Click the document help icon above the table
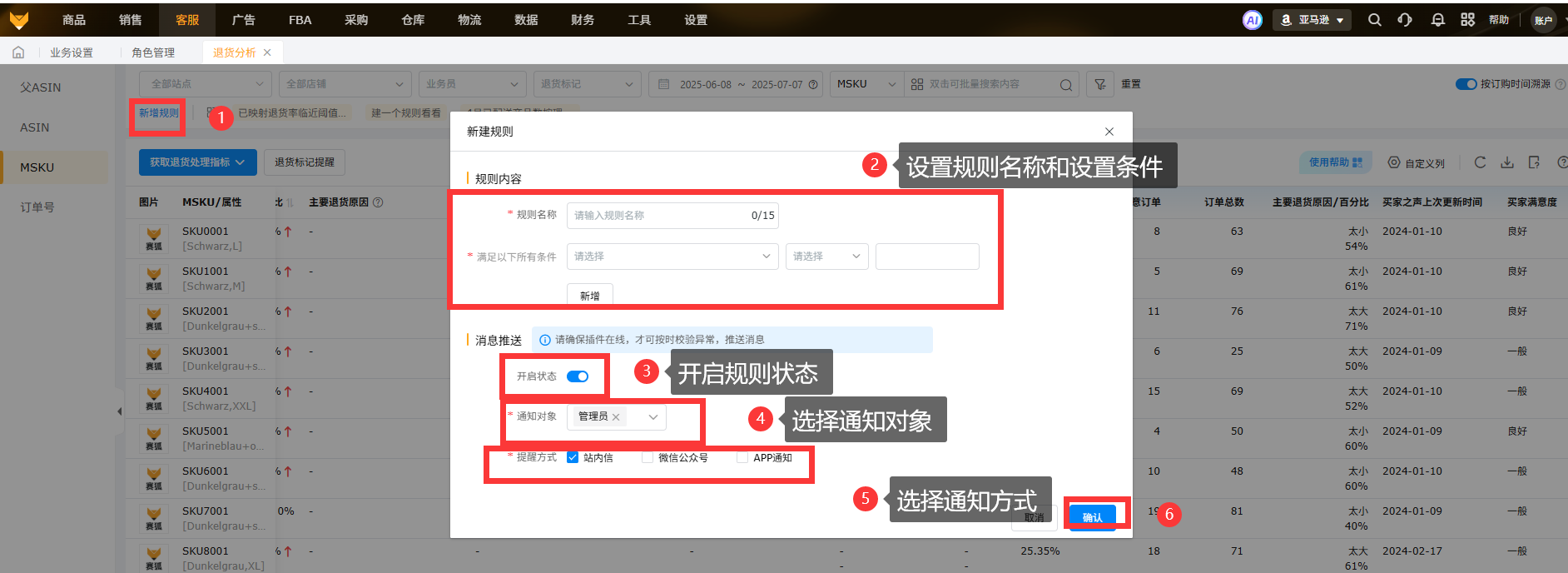1568x573 pixels. tap(1535, 162)
